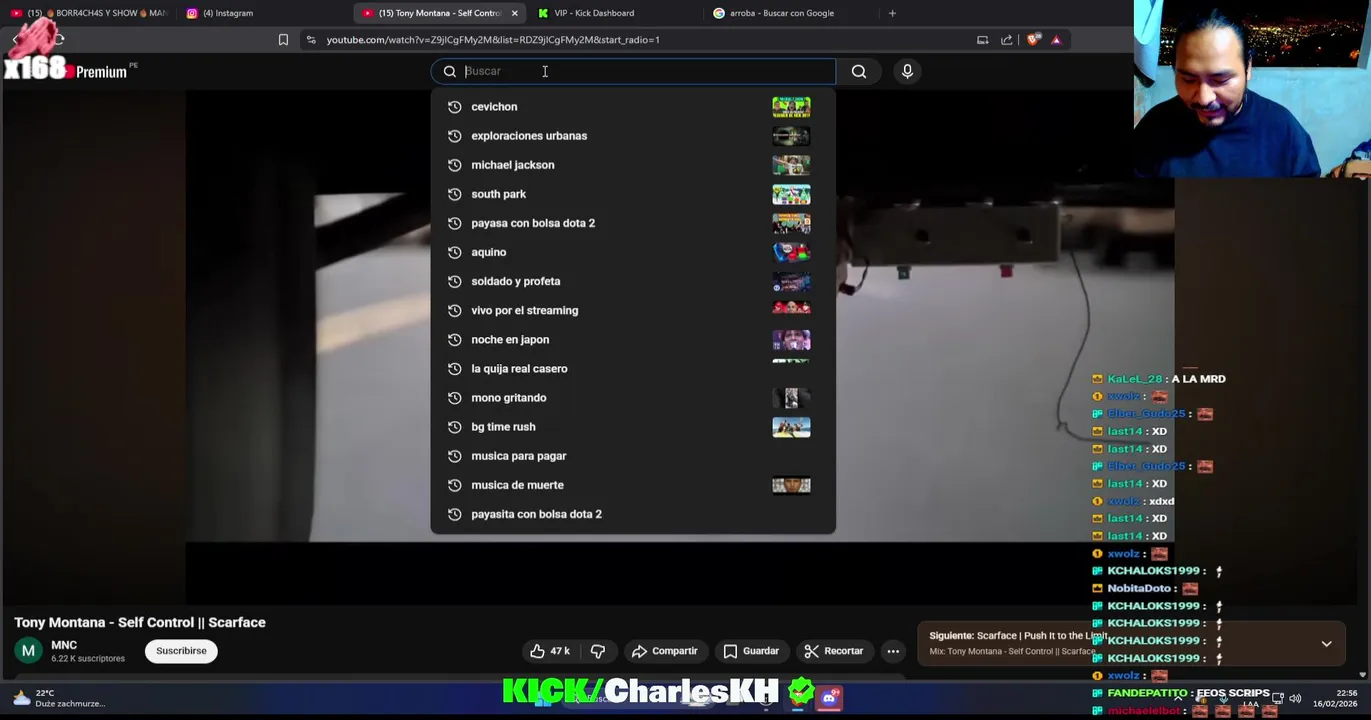Click history icon beside south park

(454, 194)
